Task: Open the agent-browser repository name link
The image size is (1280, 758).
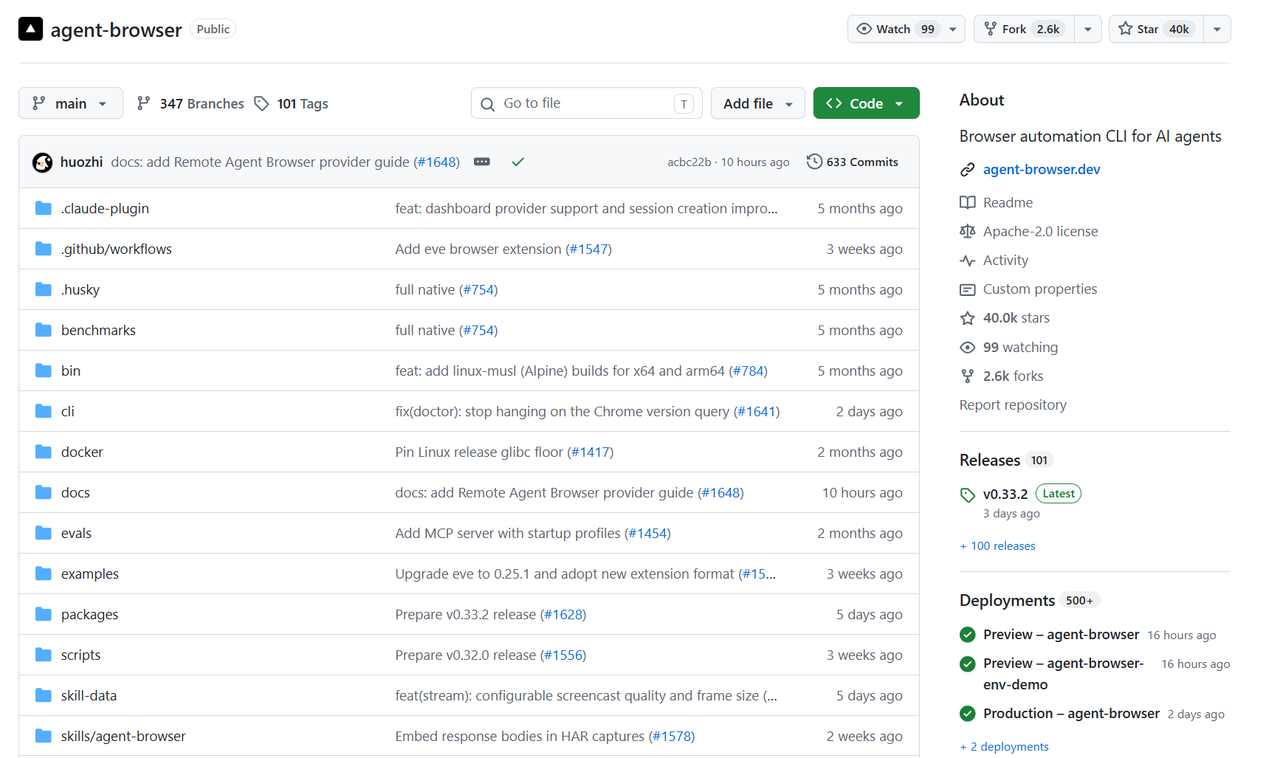Action: (116, 29)
